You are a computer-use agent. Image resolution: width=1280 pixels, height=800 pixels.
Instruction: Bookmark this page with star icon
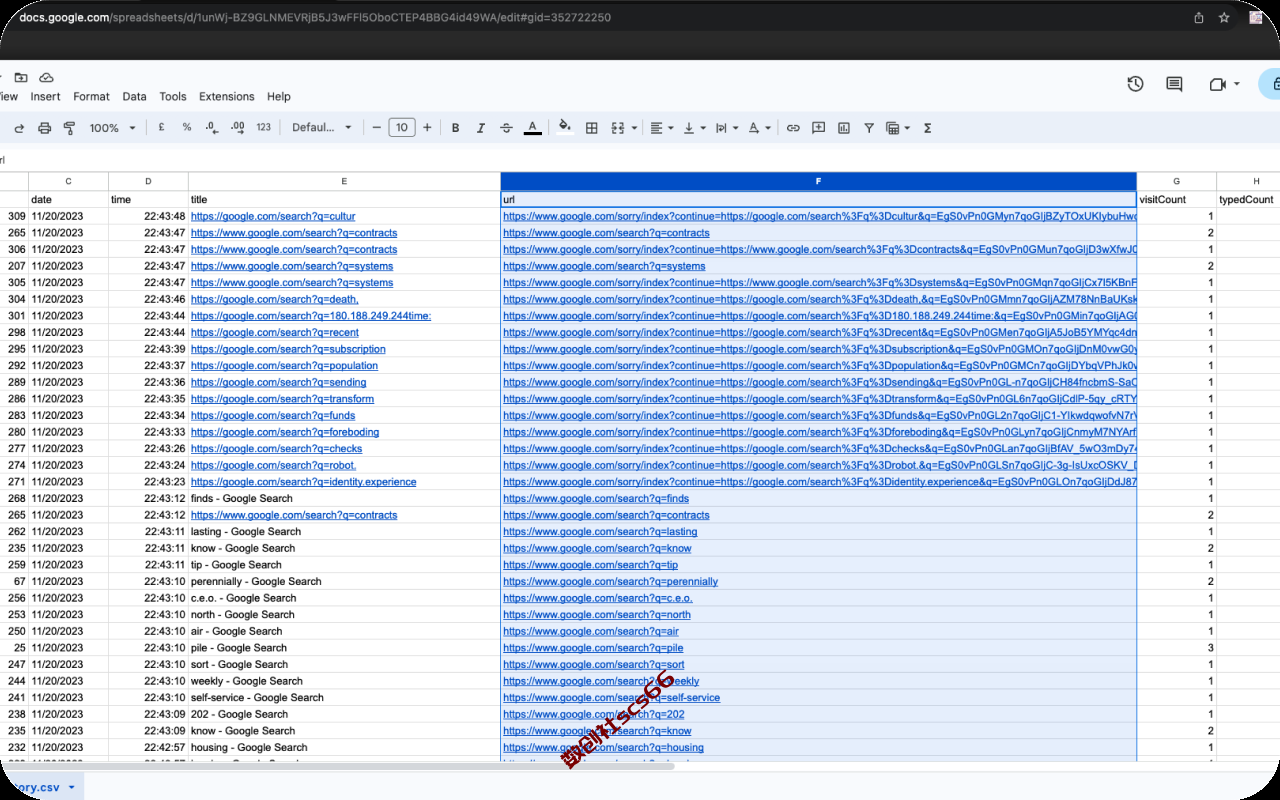[1224, 17]
